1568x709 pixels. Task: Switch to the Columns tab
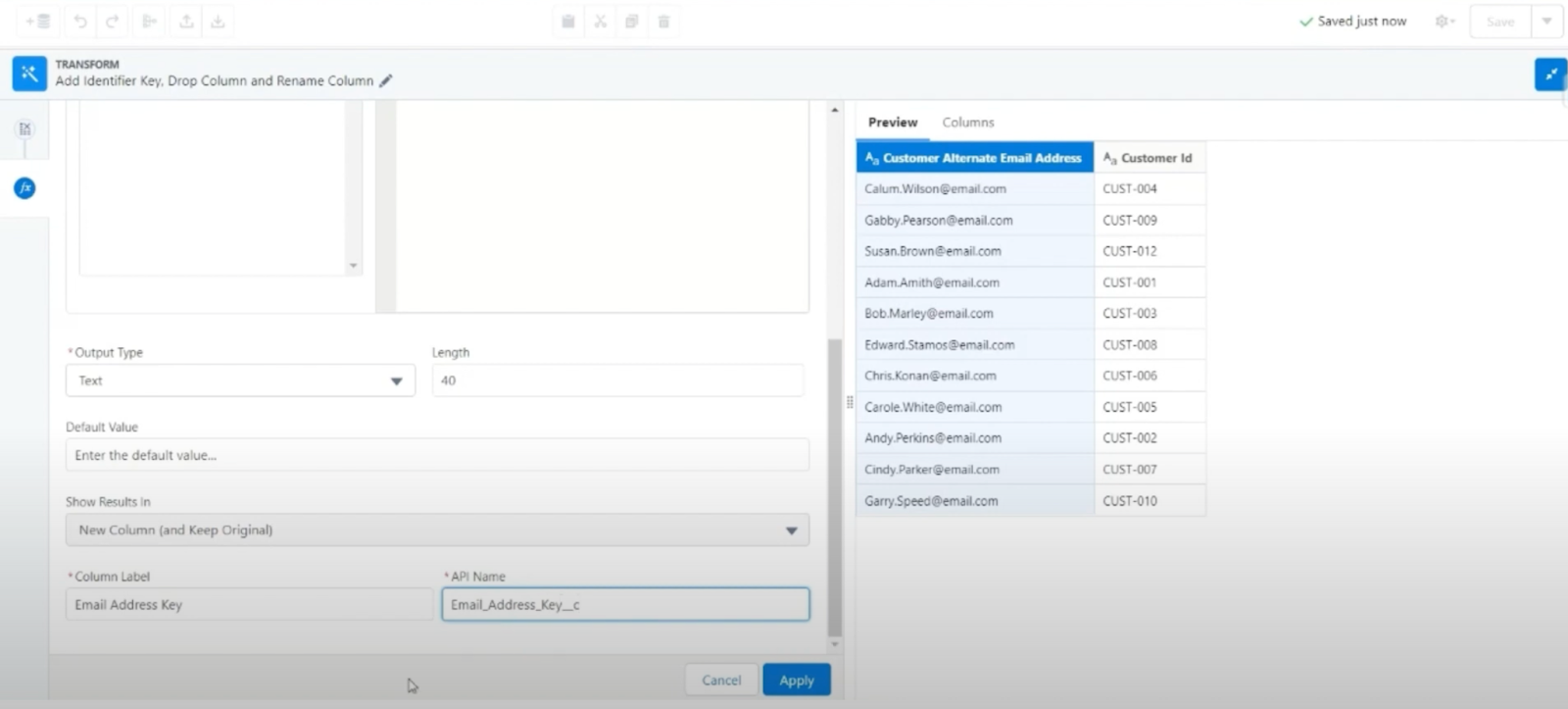click(x=968, y=123)
